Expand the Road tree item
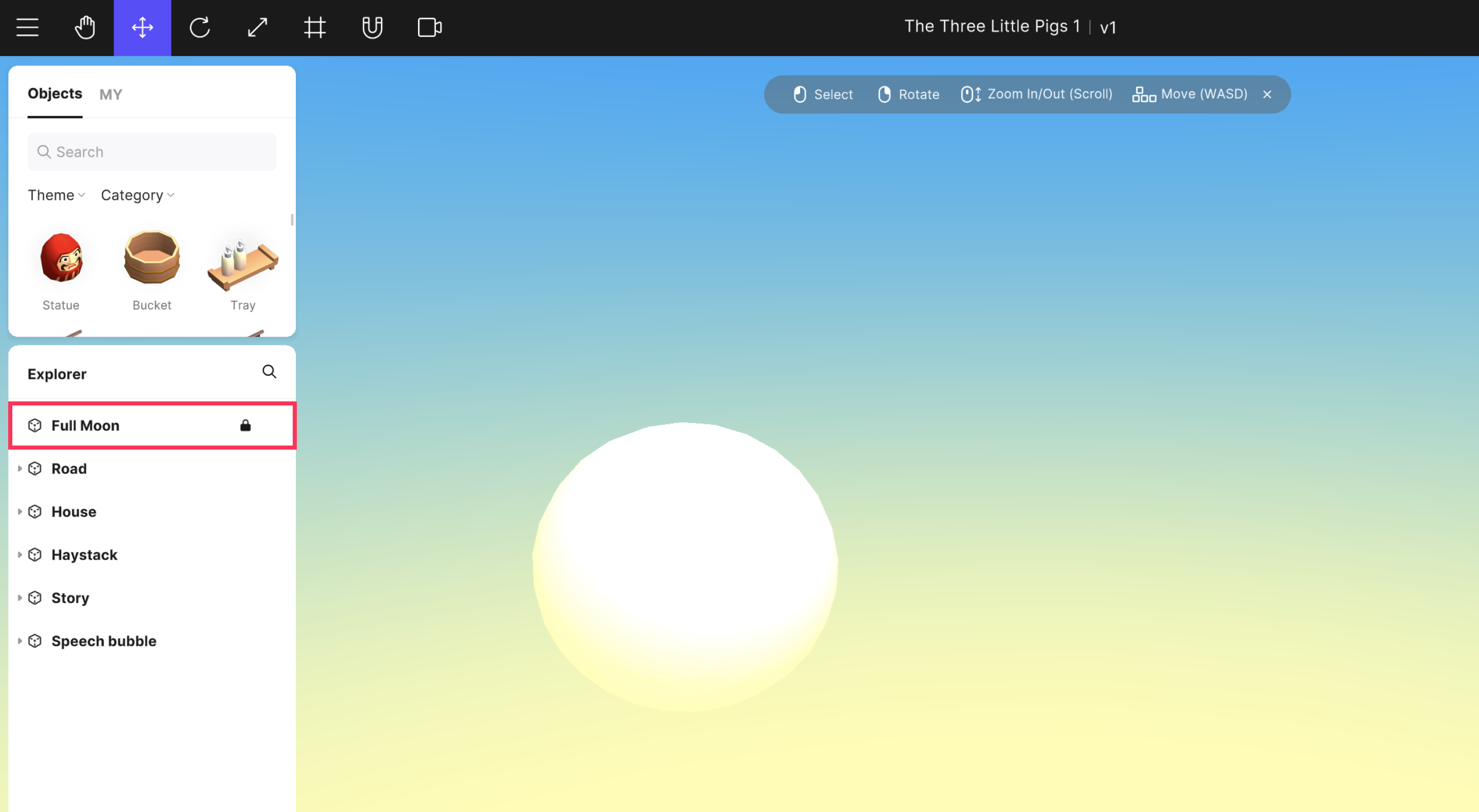The width and height of the screenshot is (1479, 812). (x=20, y=468)
